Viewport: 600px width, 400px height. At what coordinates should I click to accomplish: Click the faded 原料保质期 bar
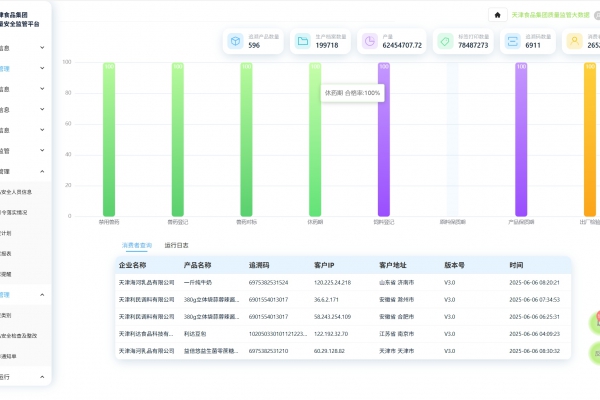click(452, 140)
